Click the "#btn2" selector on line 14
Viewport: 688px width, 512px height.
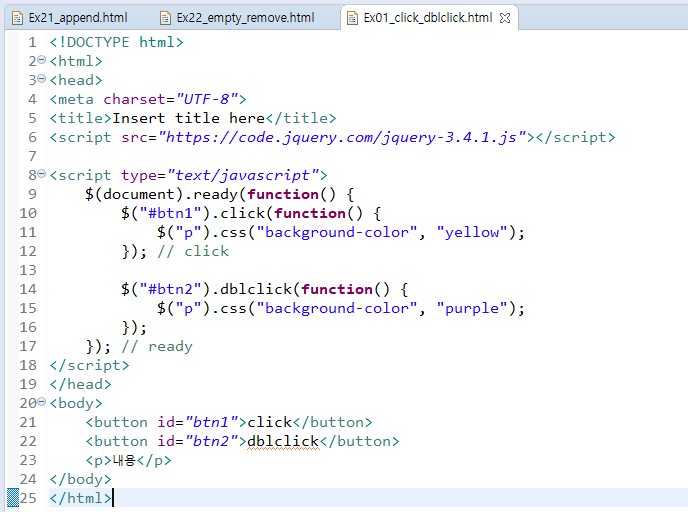pos(170,289)
